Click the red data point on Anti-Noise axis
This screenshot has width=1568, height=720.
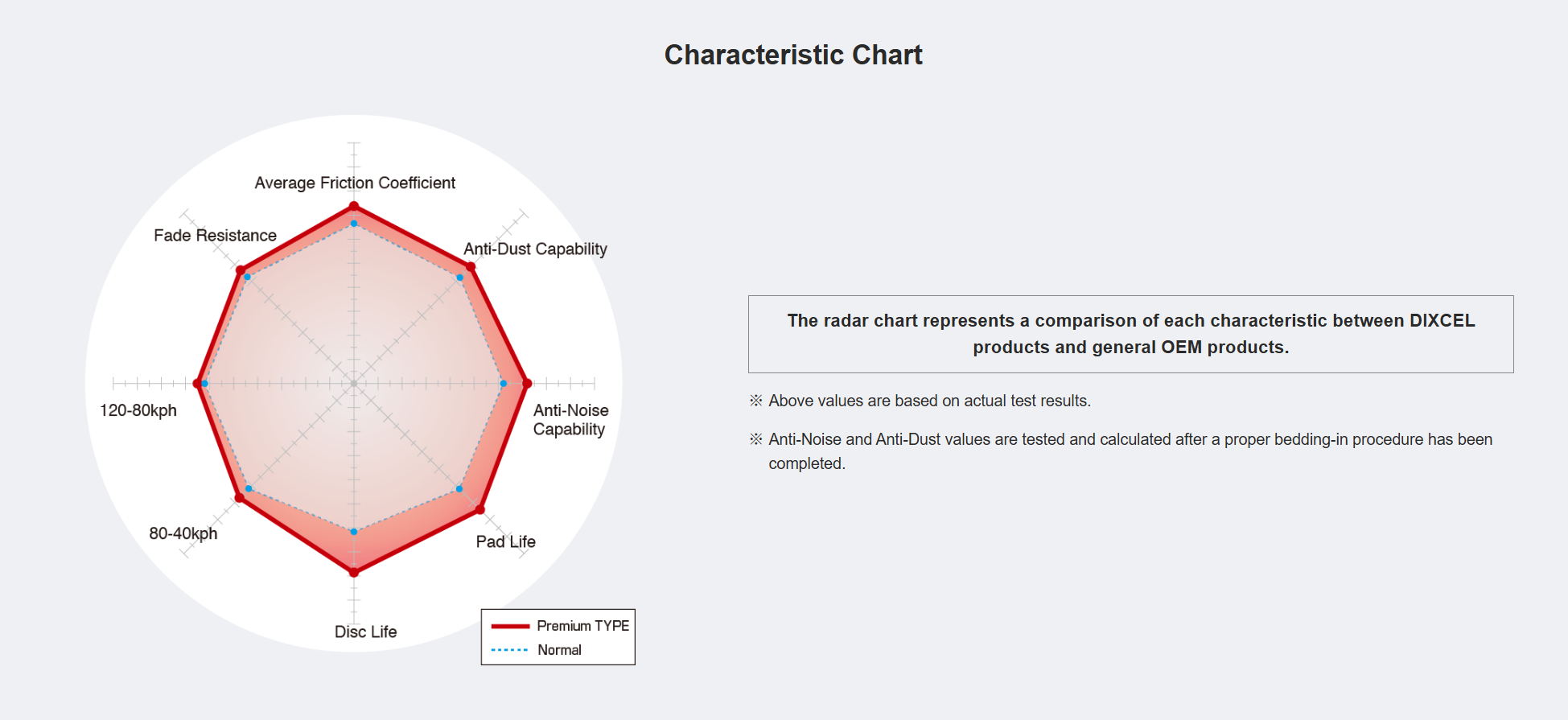tap(527, 383)
